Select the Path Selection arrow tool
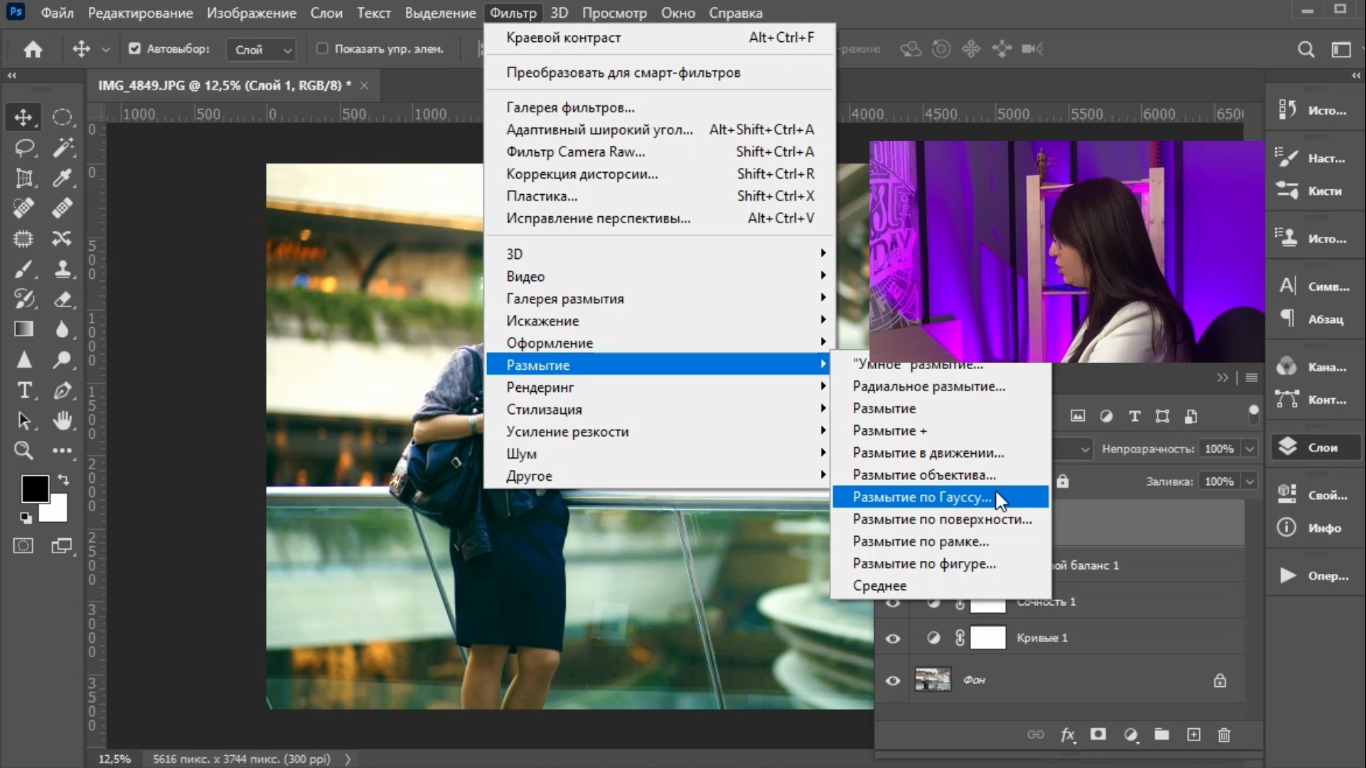The height and width of the screenshot is (768, 1366). pyautogui.click(x=24, y=420)
